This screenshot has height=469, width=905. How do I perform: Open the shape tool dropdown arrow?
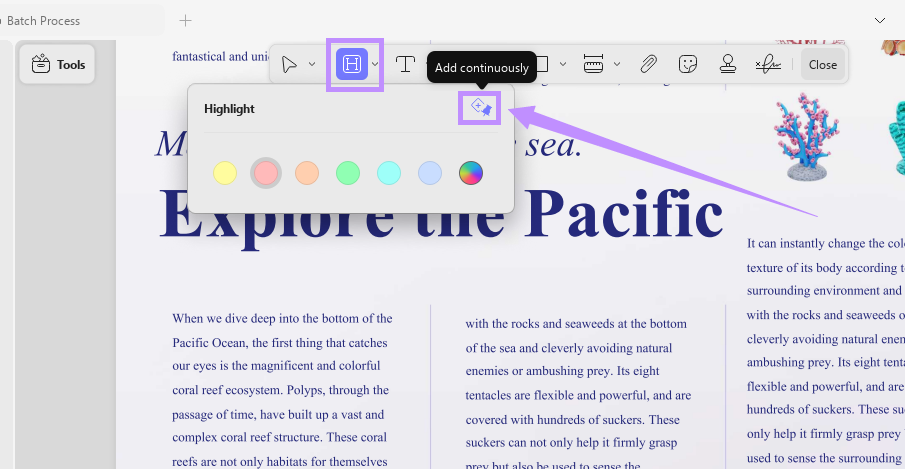[x=563, y=64]
